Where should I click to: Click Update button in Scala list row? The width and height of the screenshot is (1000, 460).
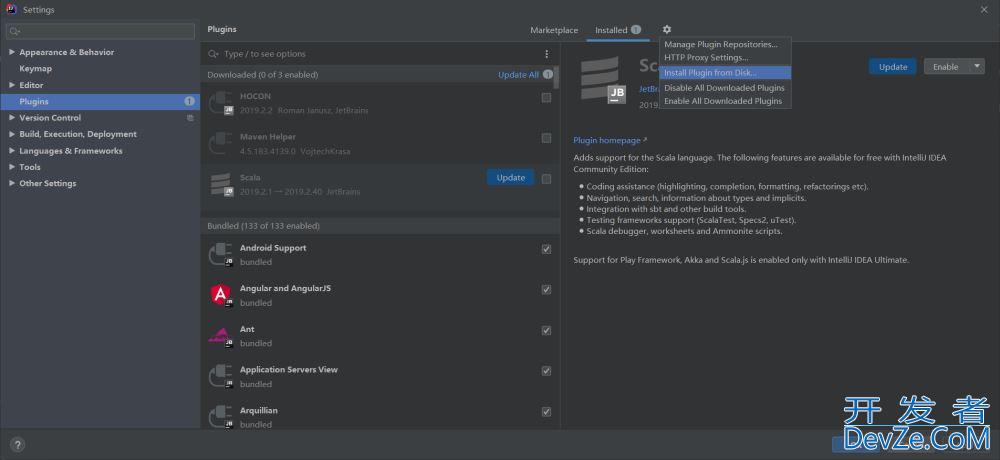510,178
